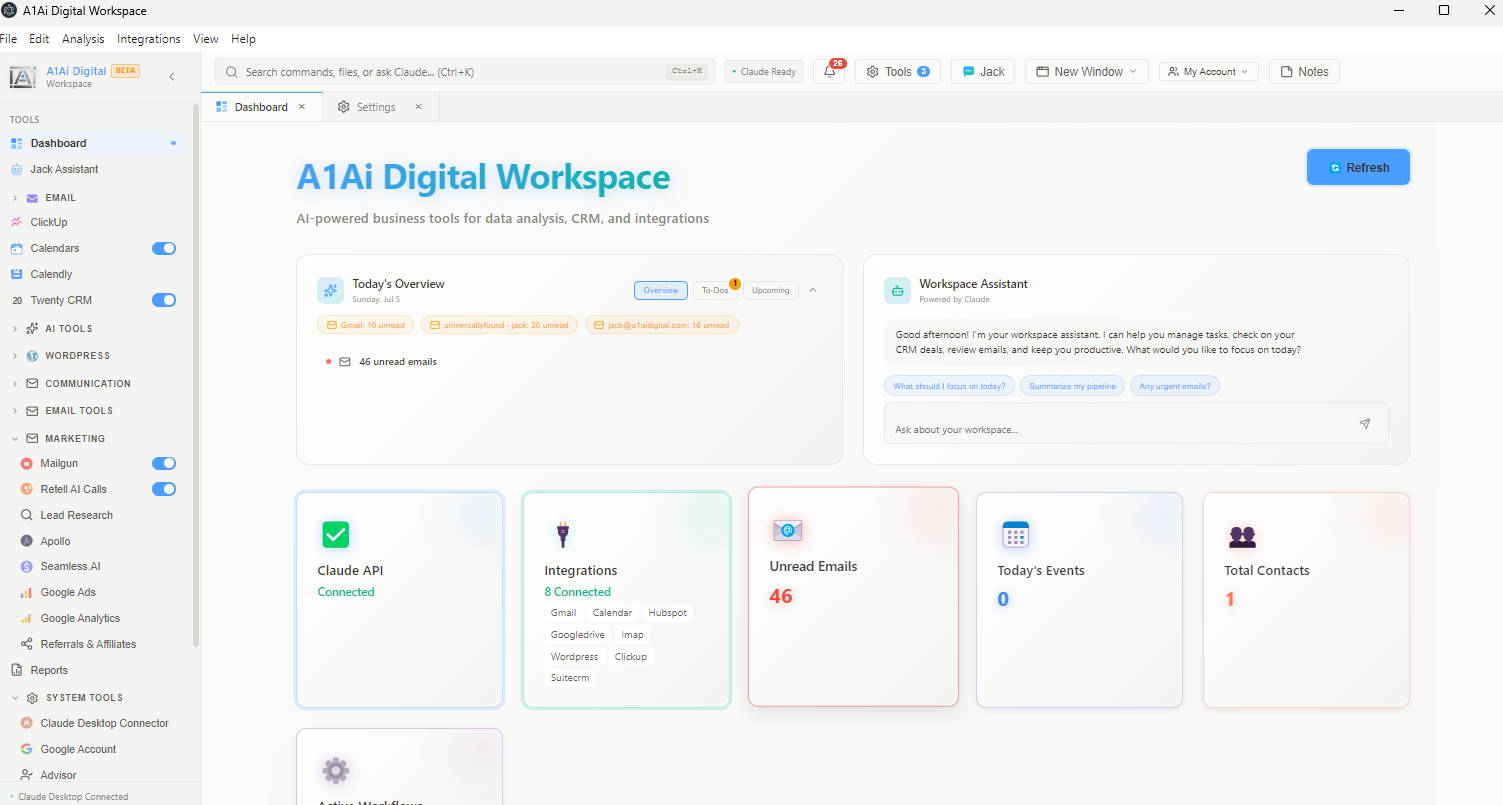Screen dimensions: 1503x805
Task: Open the Notes button
Action: (x=1304, y=72)
